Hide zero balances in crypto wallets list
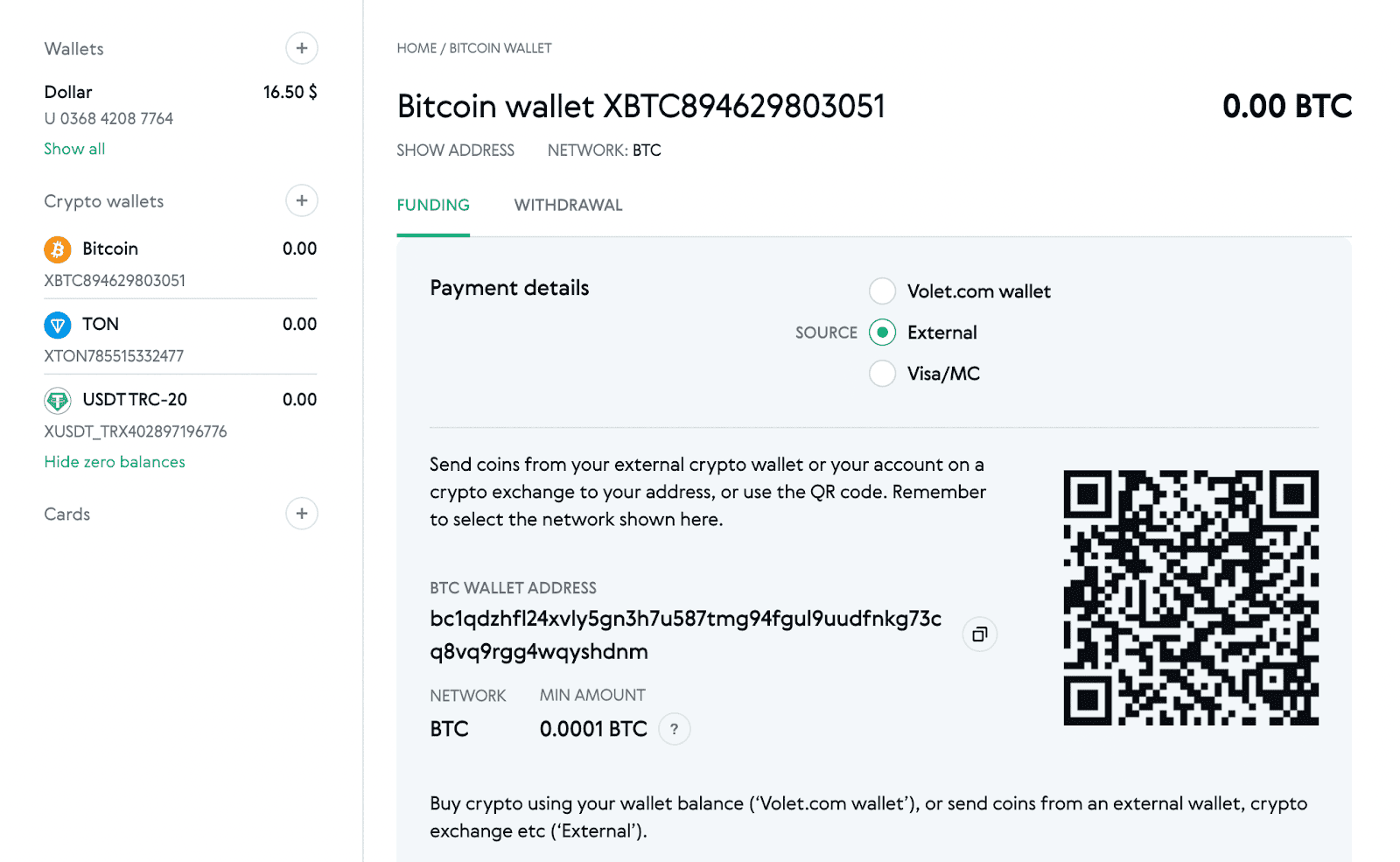The image size is (1400, 862). point(115,461)
